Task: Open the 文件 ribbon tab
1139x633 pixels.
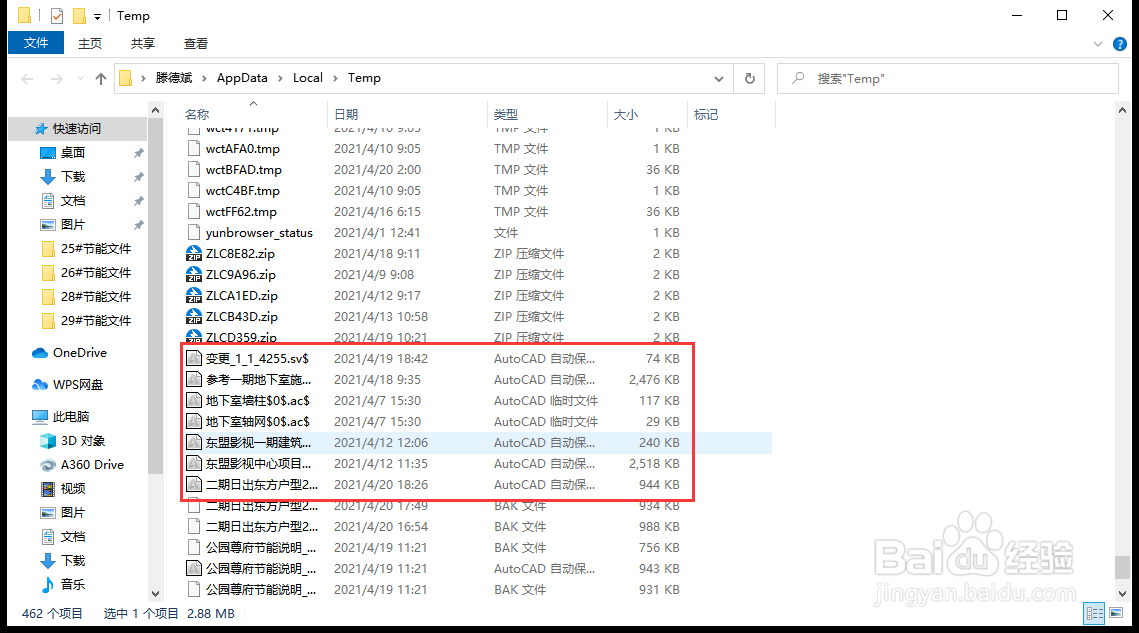Action: 36,43
